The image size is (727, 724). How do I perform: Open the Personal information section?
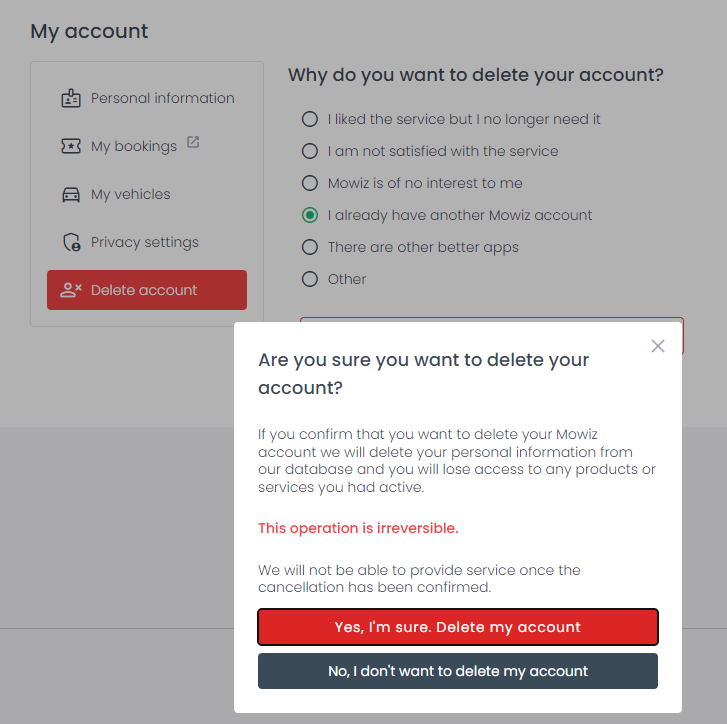[x=162, y=98]
